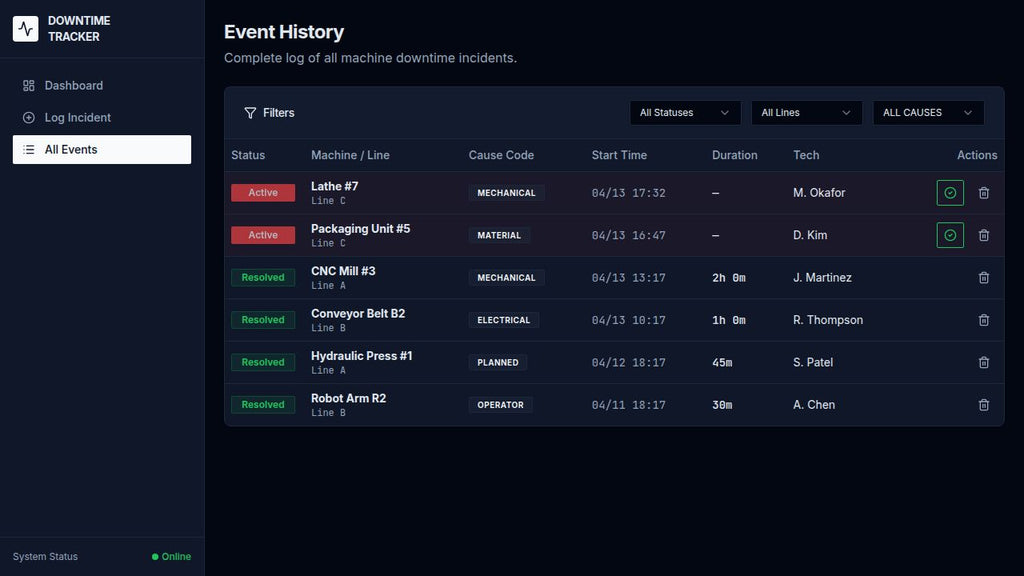Image resolution: width=1024 pixels, height=576 pixels.
Task: Delete the Robot Arm R2 event
Action: point(984,405)
